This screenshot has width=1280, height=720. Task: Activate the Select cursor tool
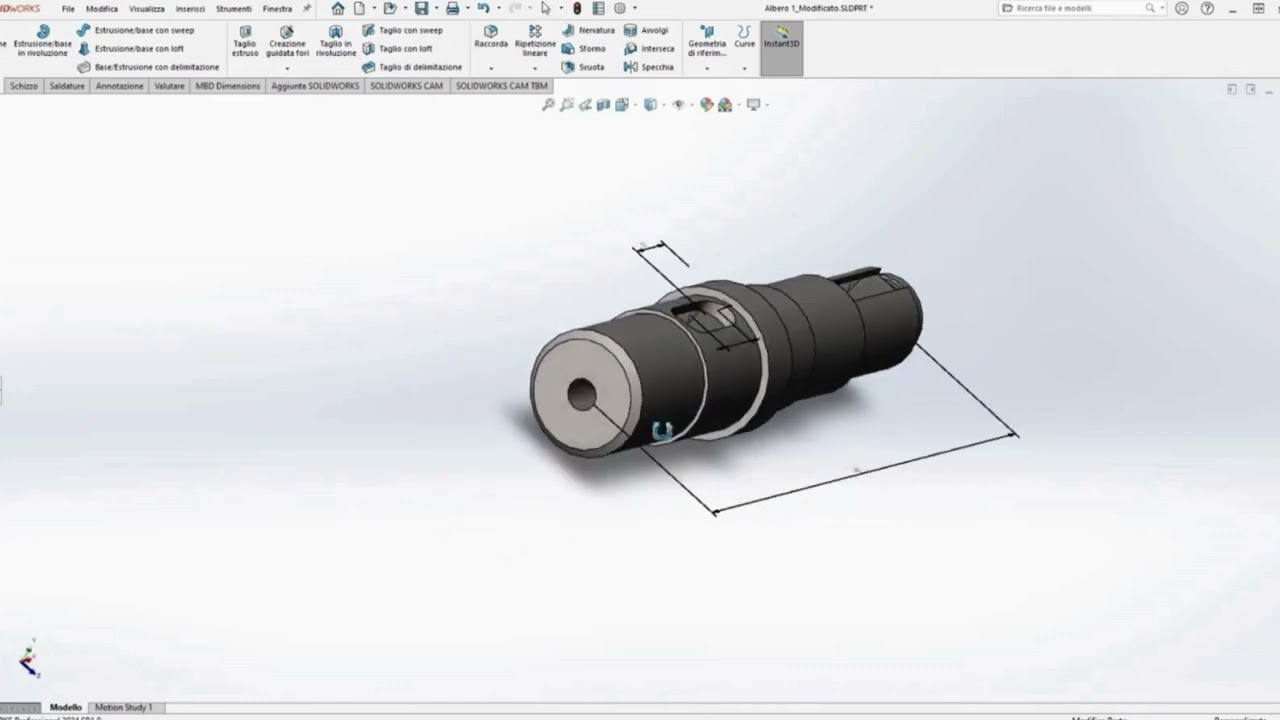546,8
